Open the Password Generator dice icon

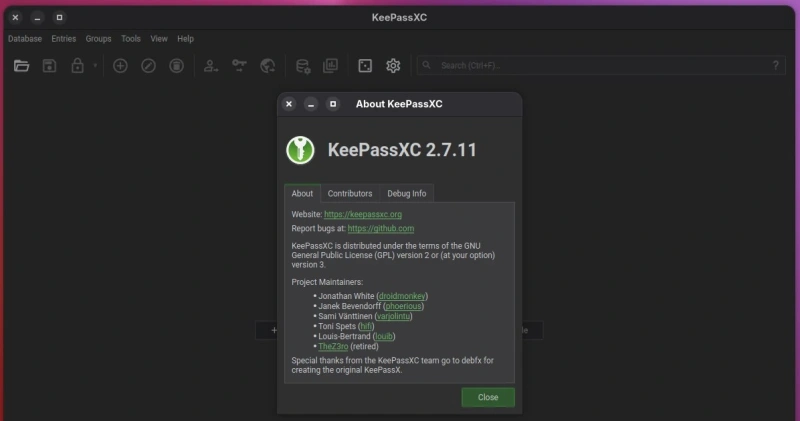coord(365,66)
